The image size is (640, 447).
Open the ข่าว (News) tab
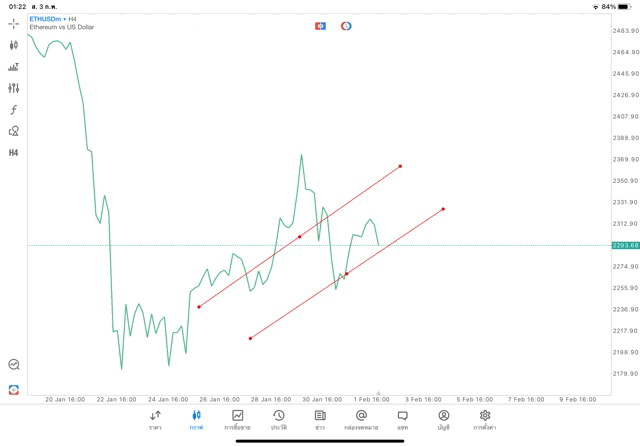[320, 420]
